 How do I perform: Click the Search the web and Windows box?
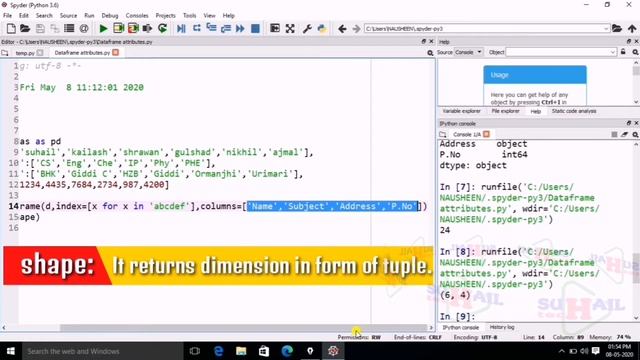[x=103, y=351]
